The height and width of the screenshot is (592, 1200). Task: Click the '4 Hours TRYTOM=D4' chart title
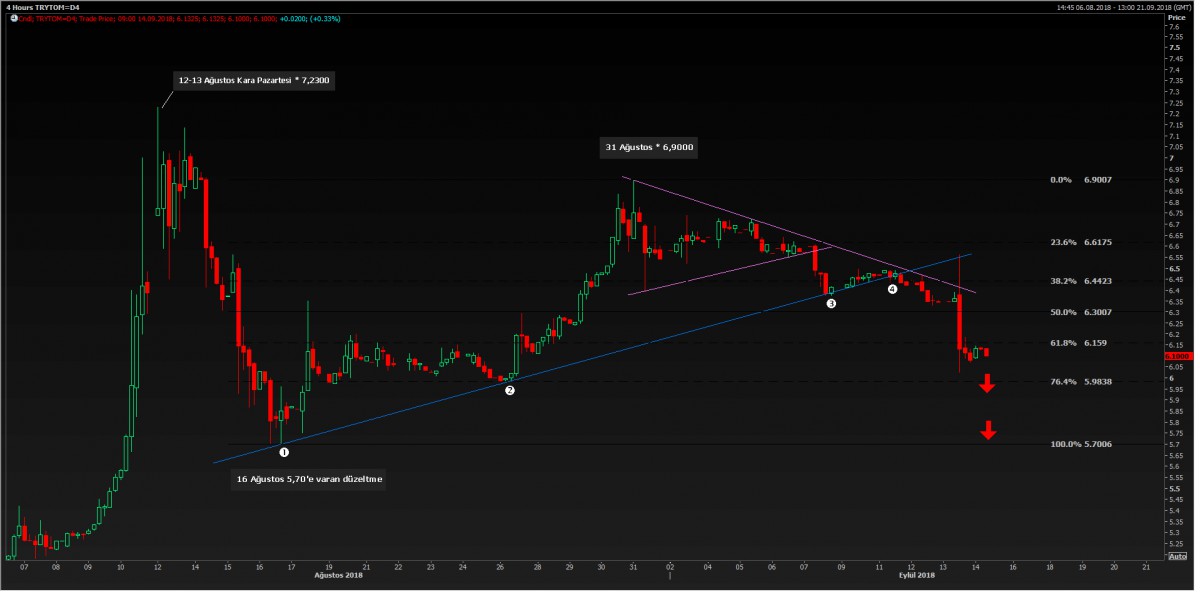coord(42,7)
